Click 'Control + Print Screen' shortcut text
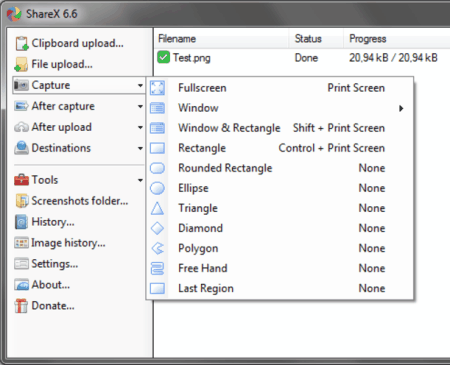Viewport: 450px width, 365px height. tap(332, 148)
